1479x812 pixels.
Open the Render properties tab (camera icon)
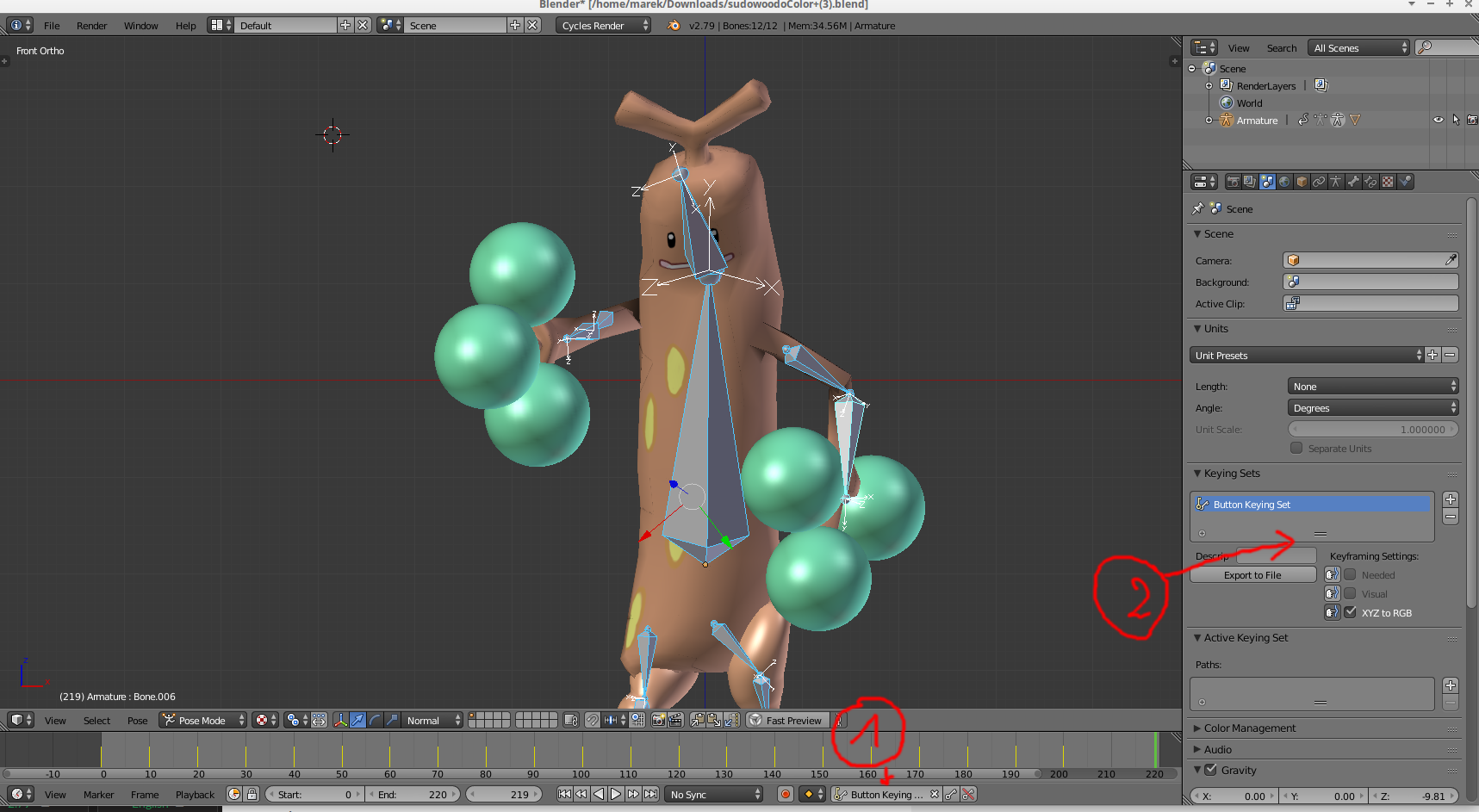1233,182
